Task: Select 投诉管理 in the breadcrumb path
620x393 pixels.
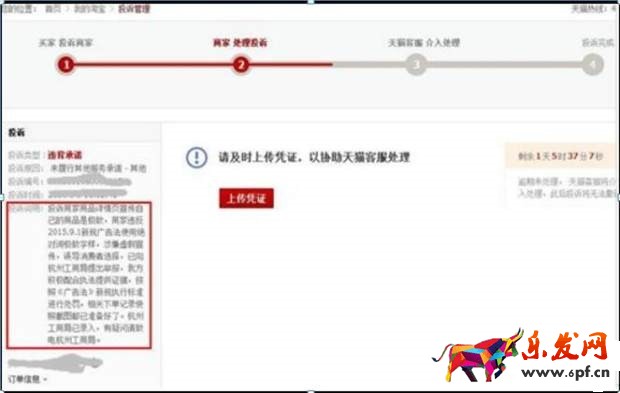Action: (134, 9)
